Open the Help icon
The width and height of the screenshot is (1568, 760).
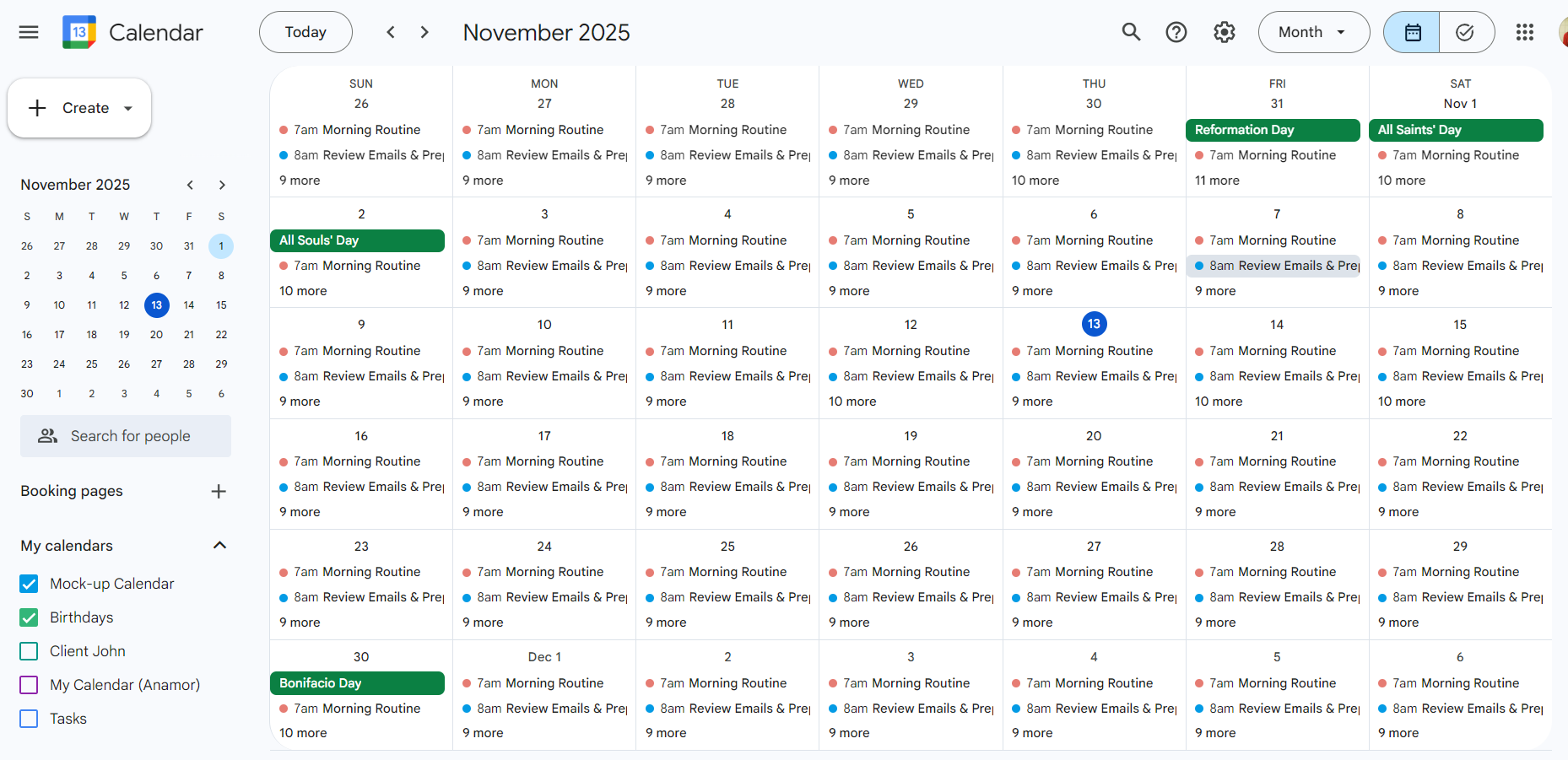1176,32
